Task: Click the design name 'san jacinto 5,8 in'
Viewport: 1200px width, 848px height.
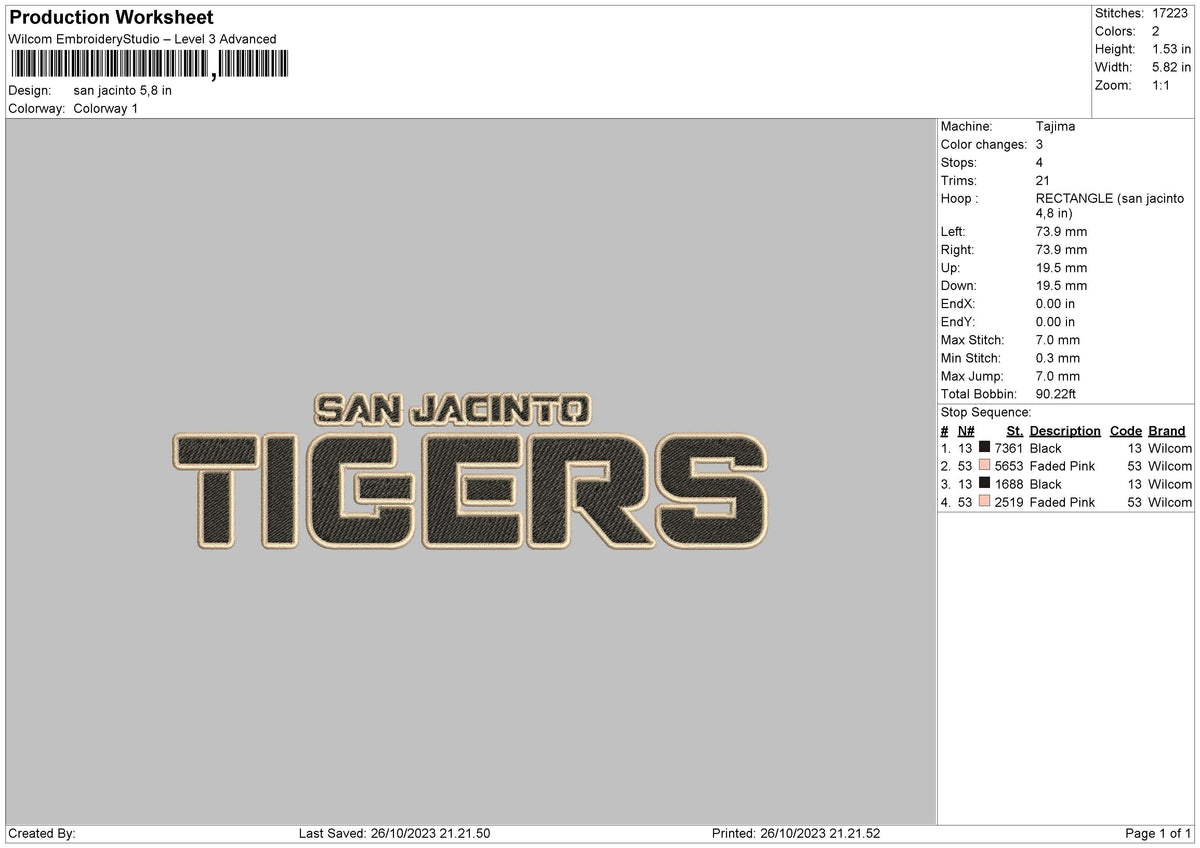Action: click(x=122, y=90)
